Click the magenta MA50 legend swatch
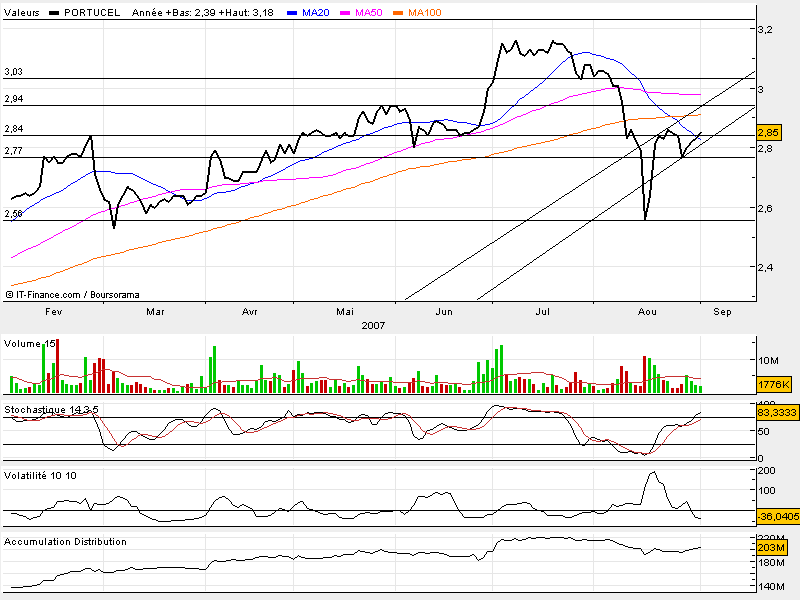This screenshot has width=800, height=600. (x=345, y=13)
